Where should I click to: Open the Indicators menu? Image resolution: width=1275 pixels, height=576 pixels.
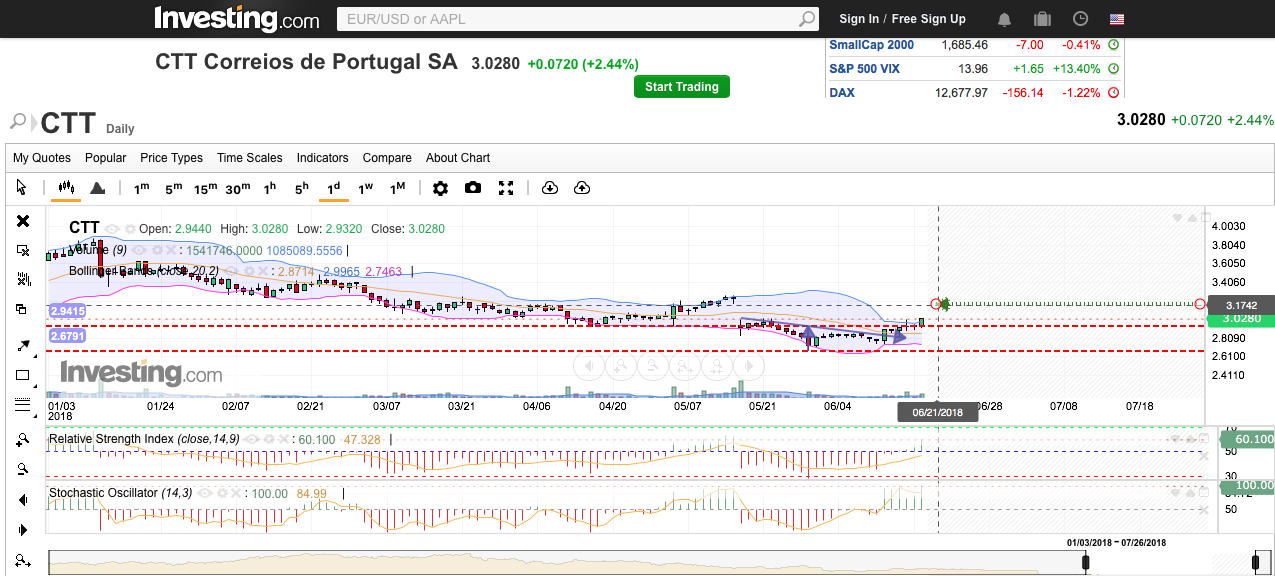pyautogui.click(x=322, y=158)
